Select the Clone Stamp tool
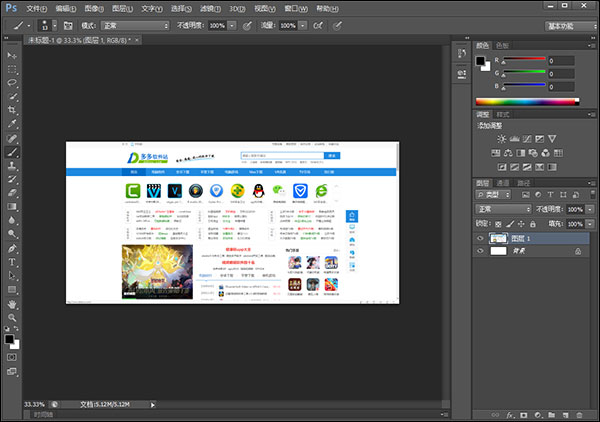This screenshot has width=600, height=422. tap(12, 165)
